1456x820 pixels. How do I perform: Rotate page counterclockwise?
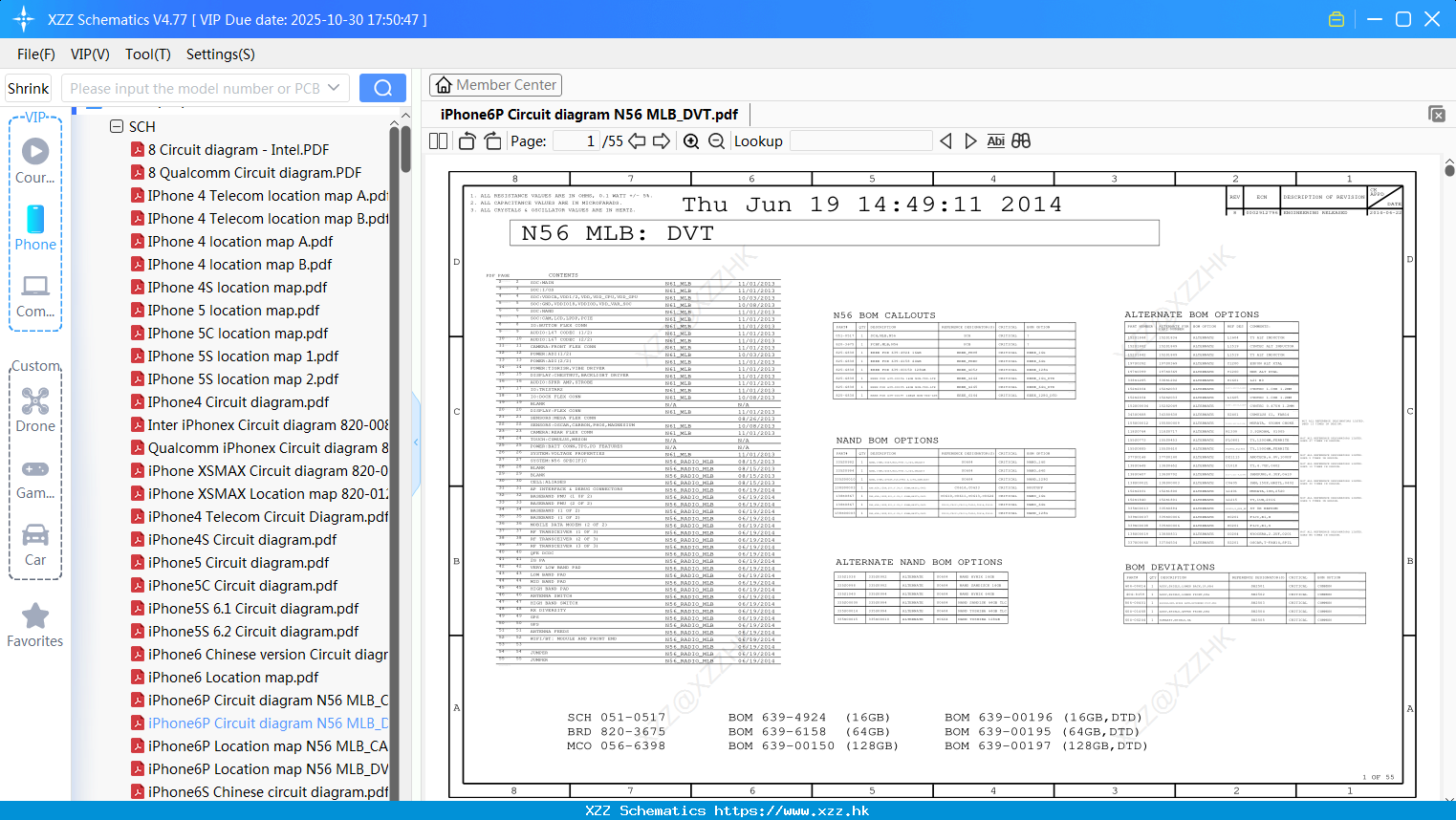[467, 140]
